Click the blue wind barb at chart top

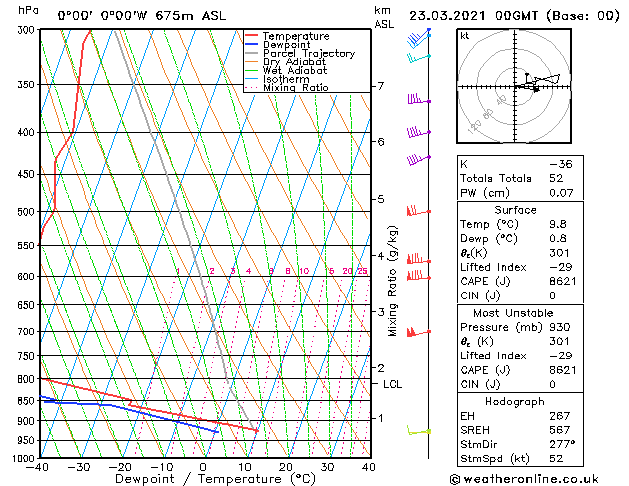click(419, 38)
